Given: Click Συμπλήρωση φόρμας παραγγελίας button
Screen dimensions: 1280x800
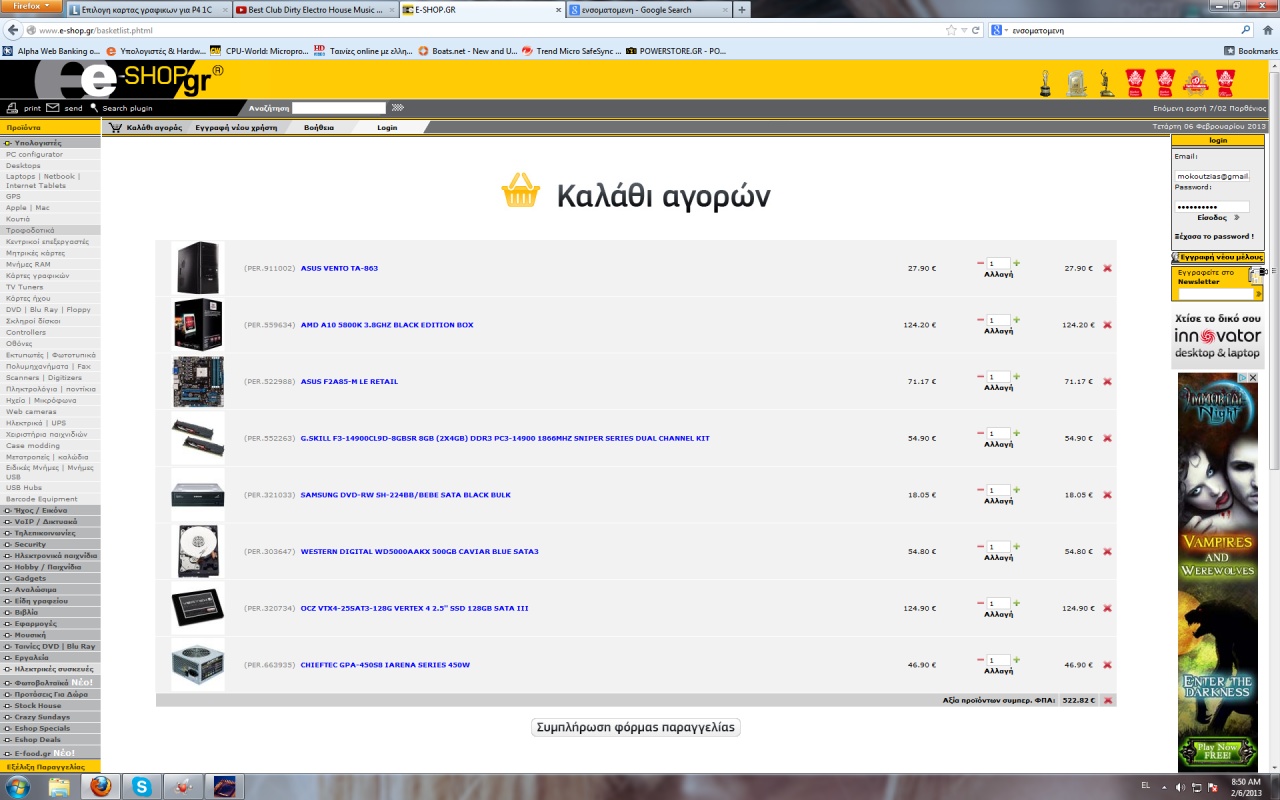Looking at the screenshot, I should coord(636,727).
